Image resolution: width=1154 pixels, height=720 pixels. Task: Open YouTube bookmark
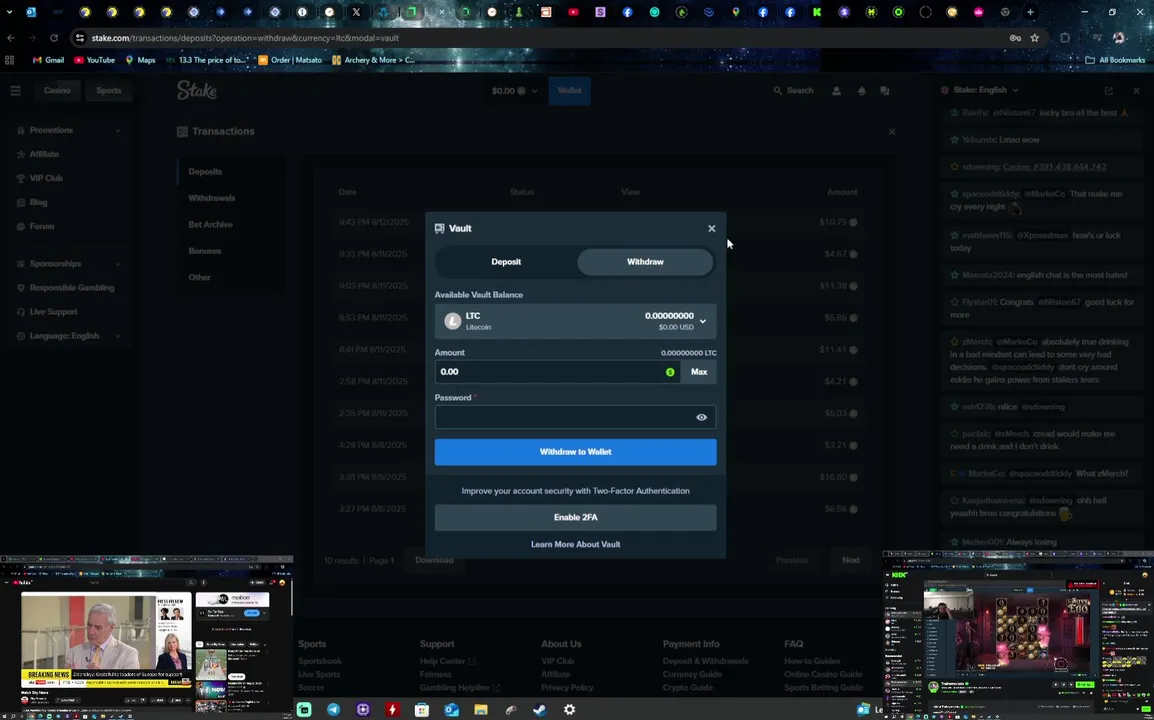[x=94, y=60]
